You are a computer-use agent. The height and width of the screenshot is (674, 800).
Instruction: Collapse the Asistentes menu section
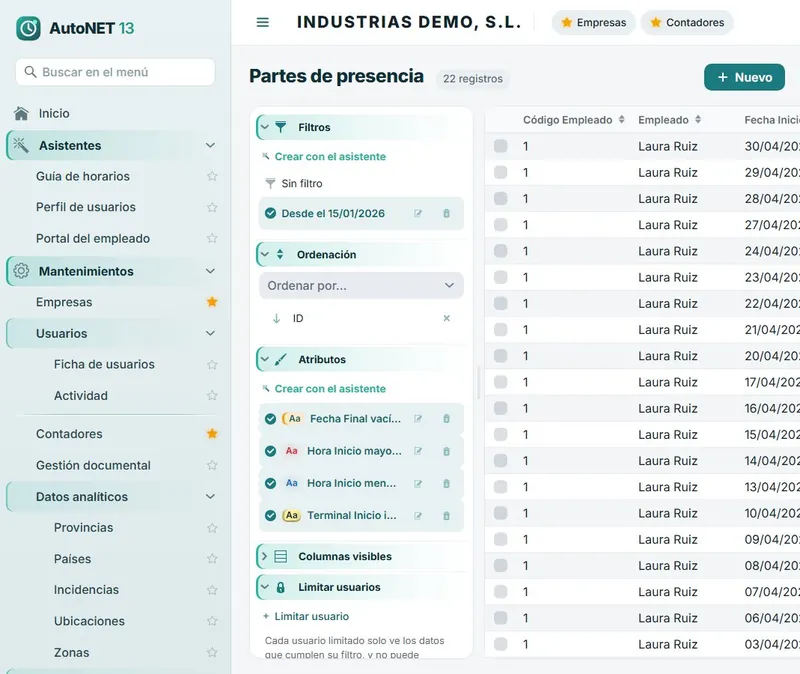[x=210, y=145]
